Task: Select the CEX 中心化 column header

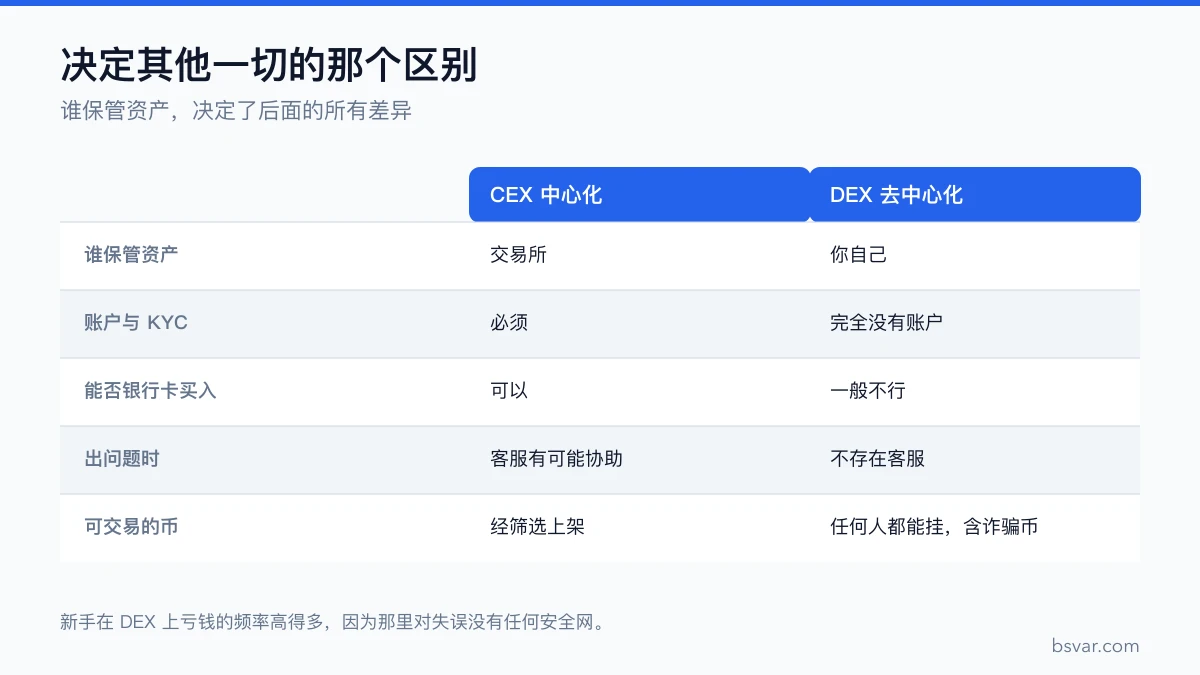Action: (639, 194)
